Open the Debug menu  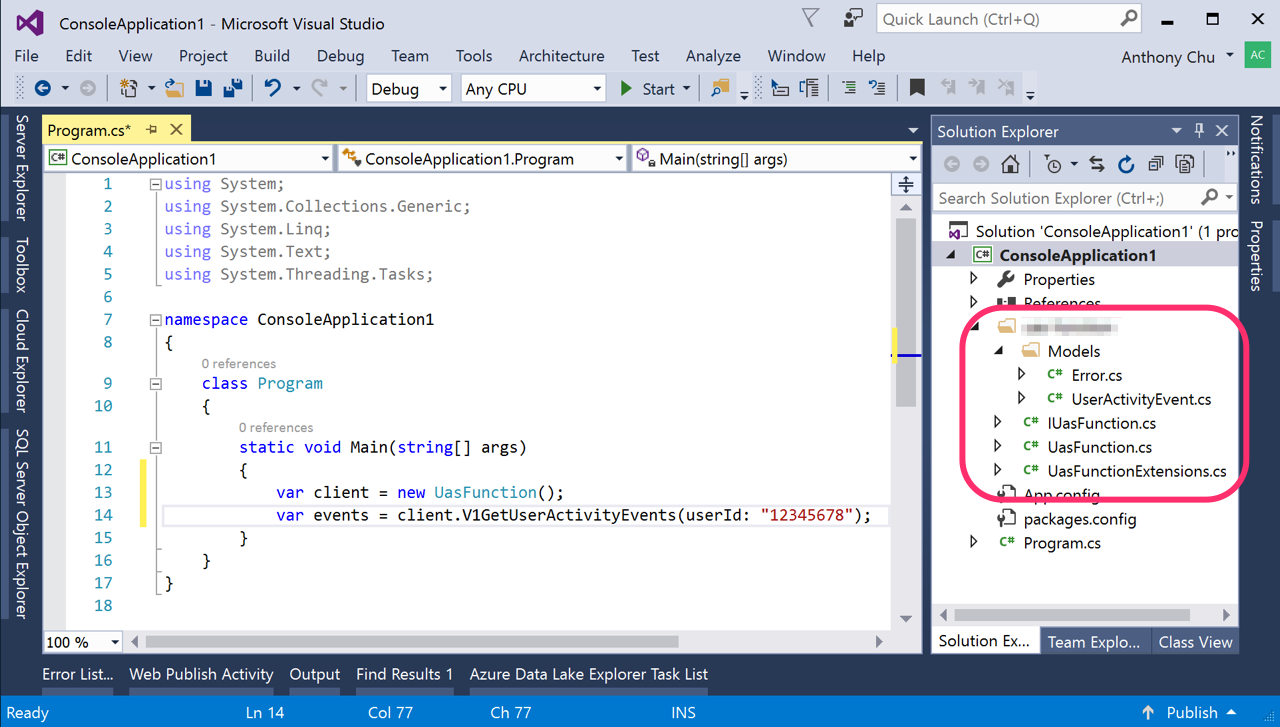(x=340, y=56)
